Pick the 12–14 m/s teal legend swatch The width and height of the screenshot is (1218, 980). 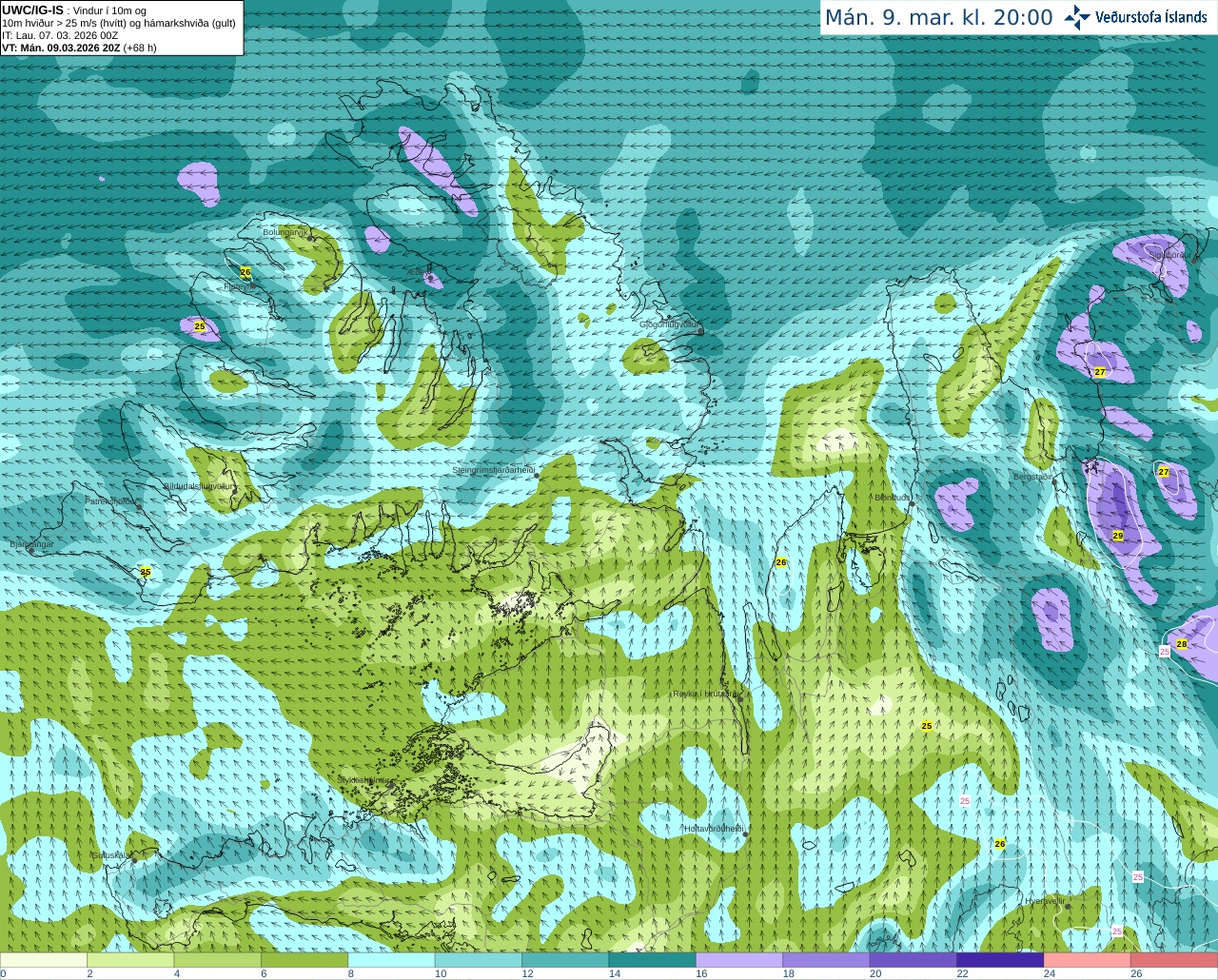tap(565, 960)
